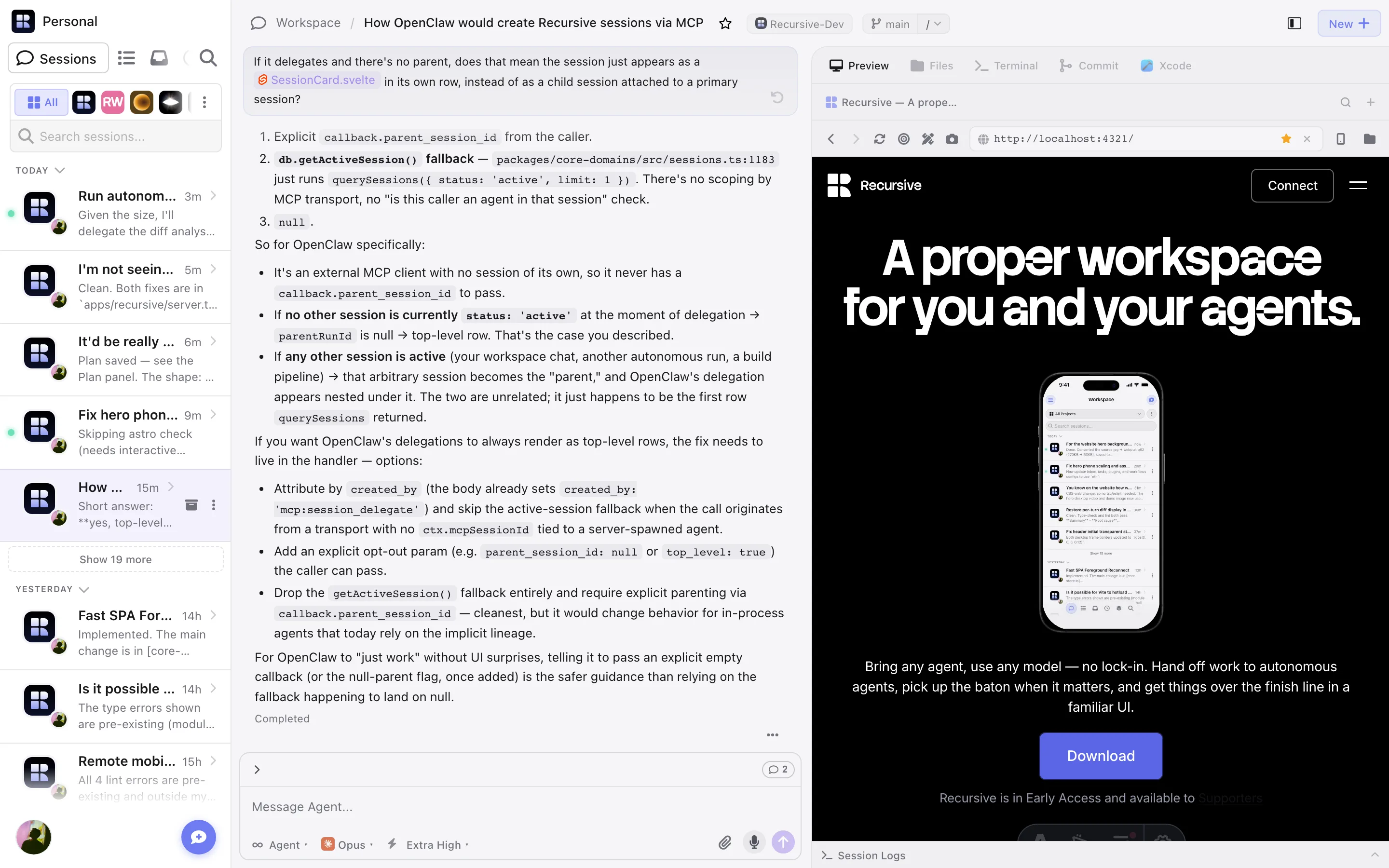The image size is (1389, 868).
Task: Click the magic wand design tool icon
Action: (x=927, y=139)
